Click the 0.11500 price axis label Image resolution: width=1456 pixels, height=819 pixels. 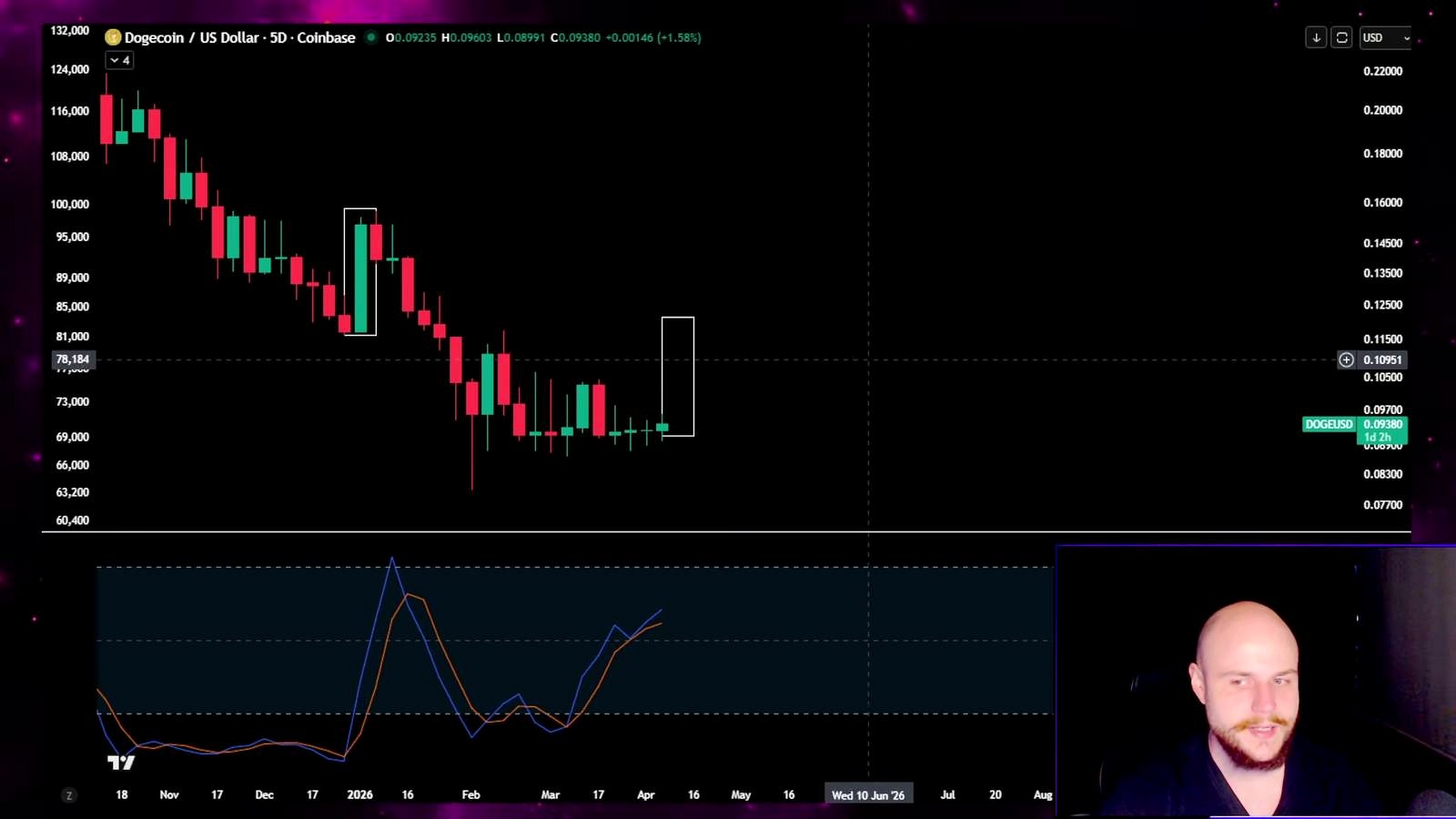pos(1382,339)
